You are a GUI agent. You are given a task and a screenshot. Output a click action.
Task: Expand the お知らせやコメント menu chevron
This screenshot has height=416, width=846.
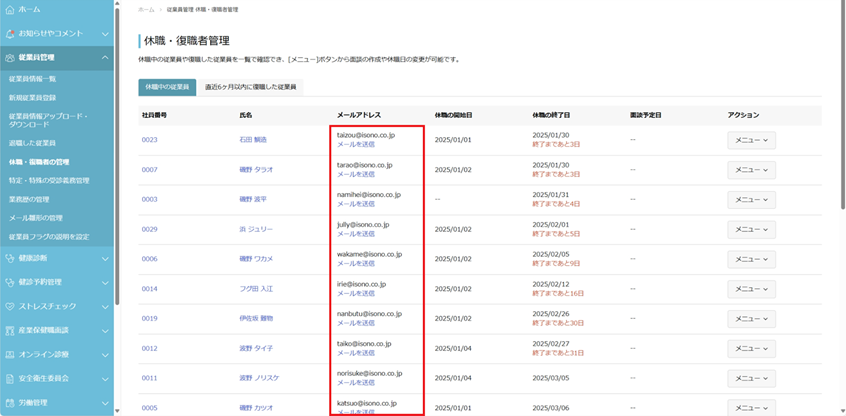105,33
